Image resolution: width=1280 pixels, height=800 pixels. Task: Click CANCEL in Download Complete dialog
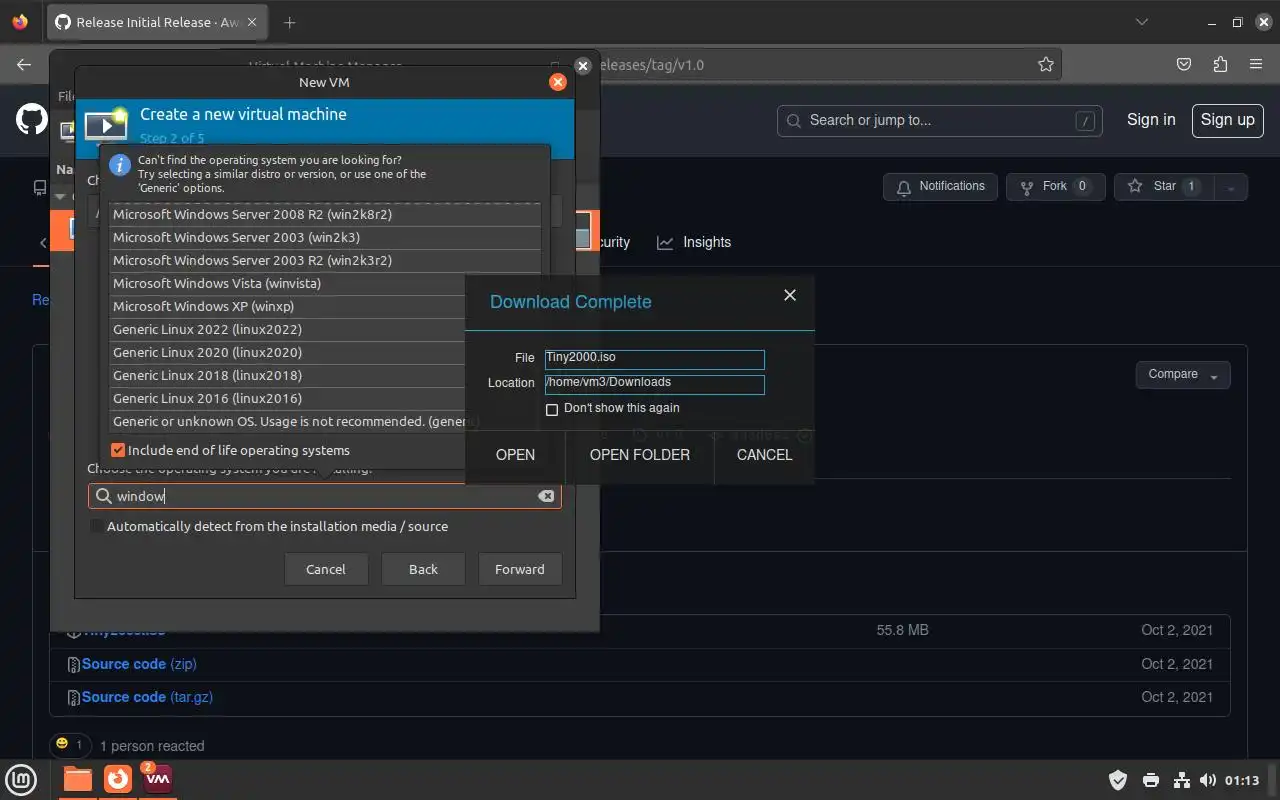coord(765,454)
